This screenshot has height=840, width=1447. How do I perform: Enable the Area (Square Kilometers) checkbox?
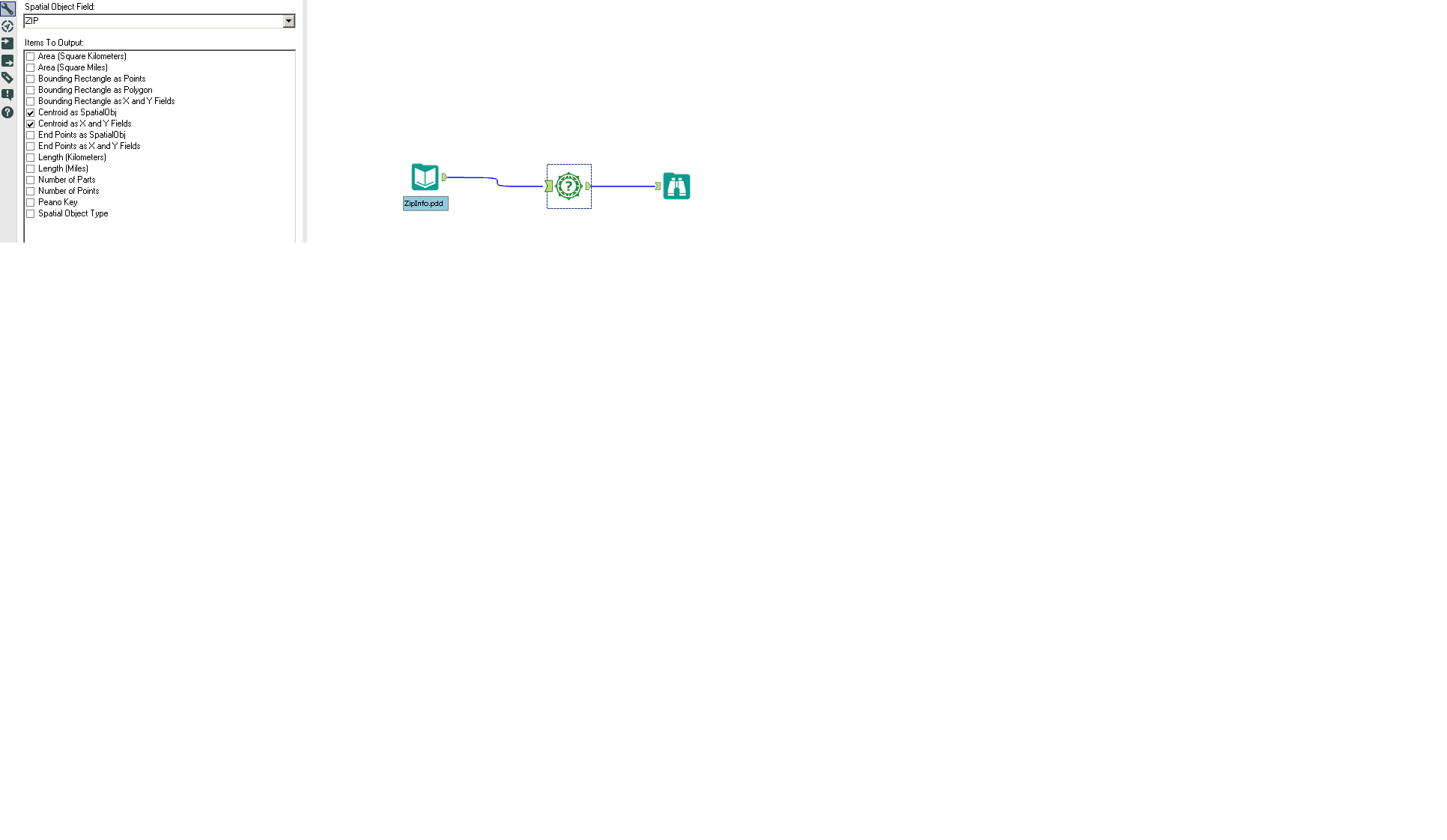[x=30, y=55]
